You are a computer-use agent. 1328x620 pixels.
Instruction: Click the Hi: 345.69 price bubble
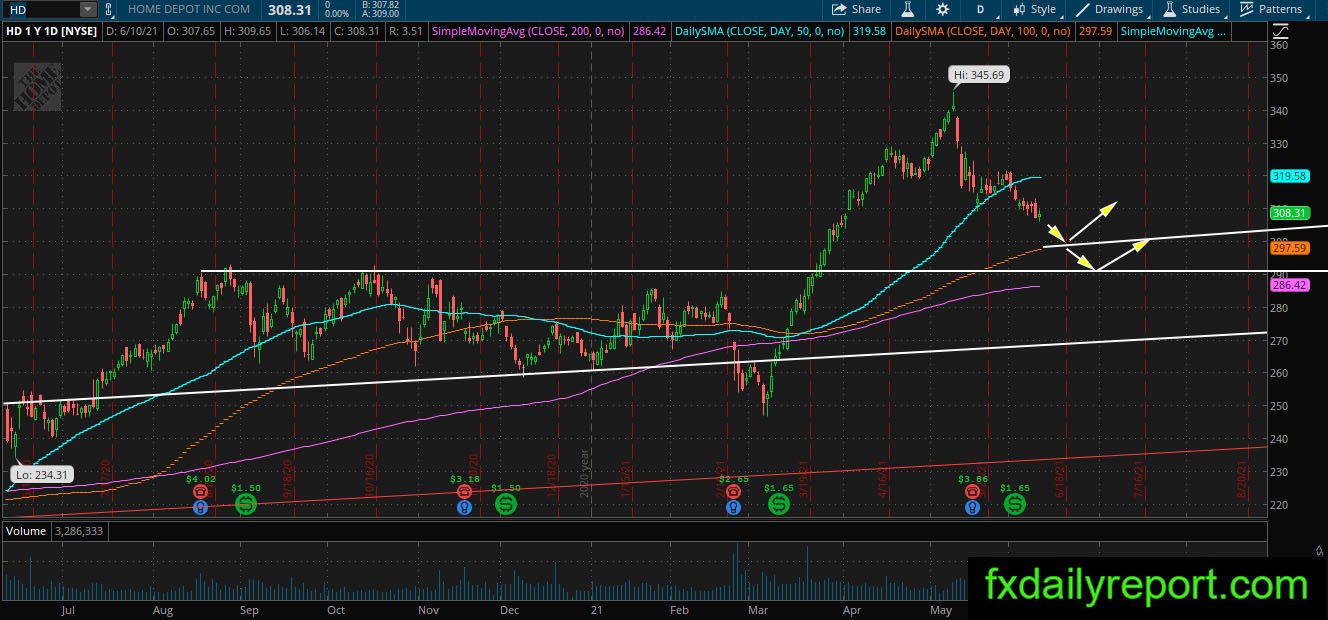(978, 75)
